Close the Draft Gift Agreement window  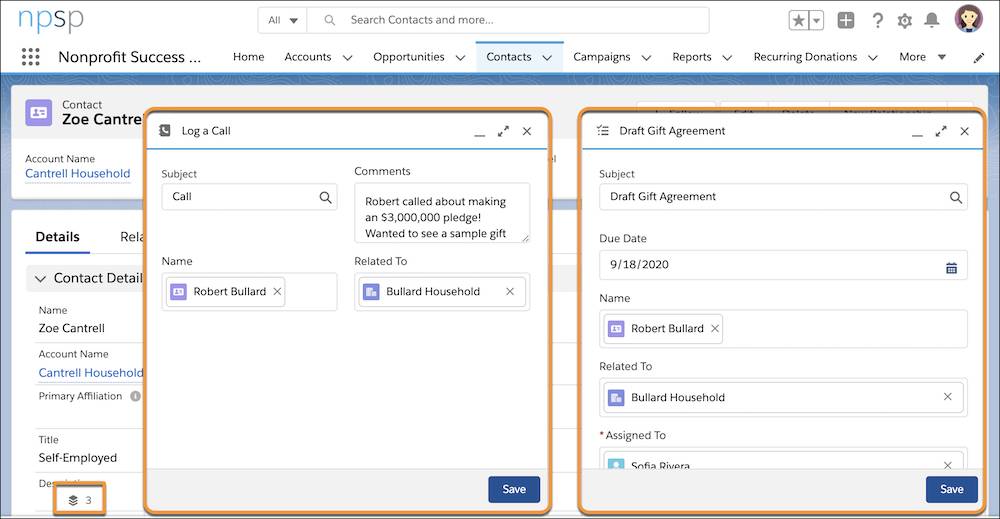[x=964, y=131]
